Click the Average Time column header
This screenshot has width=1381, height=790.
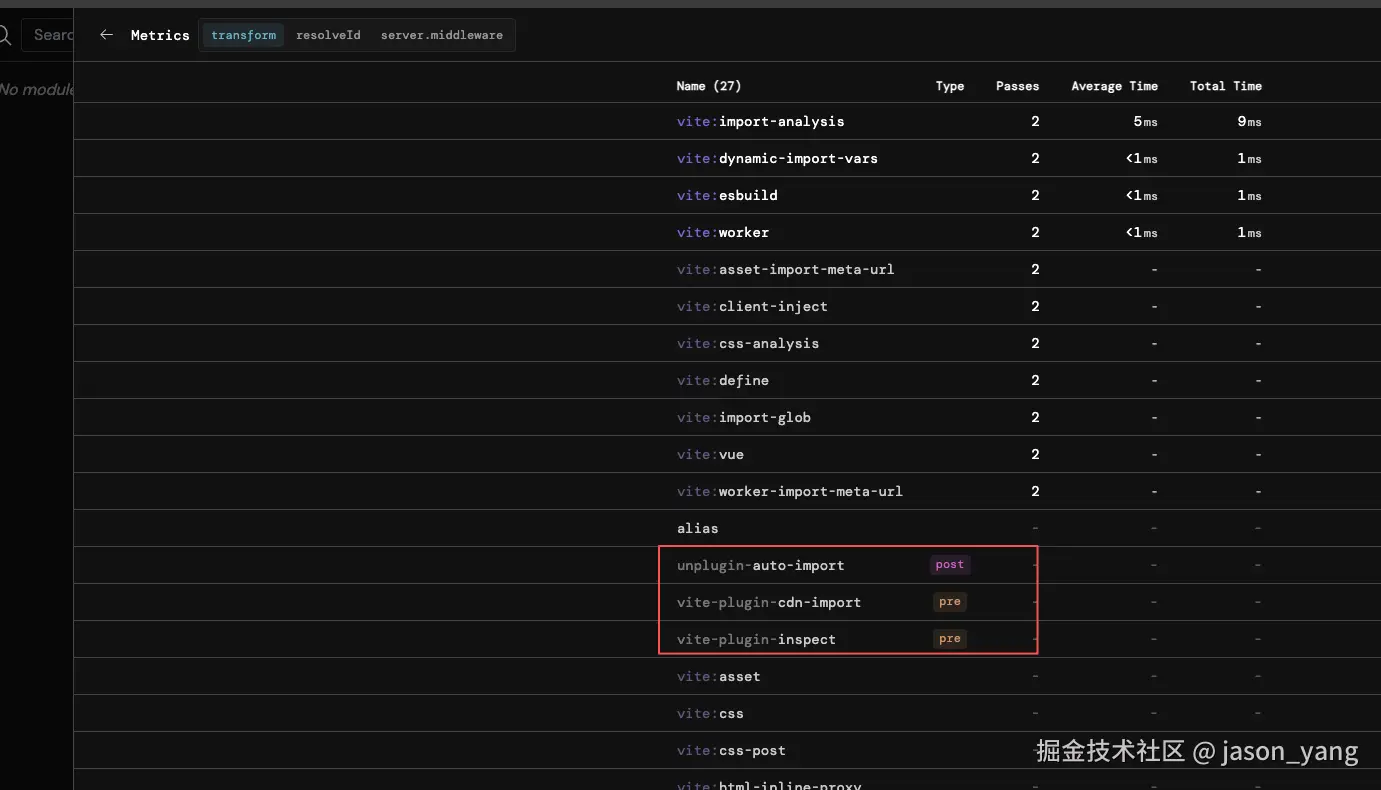(1114, 86)
